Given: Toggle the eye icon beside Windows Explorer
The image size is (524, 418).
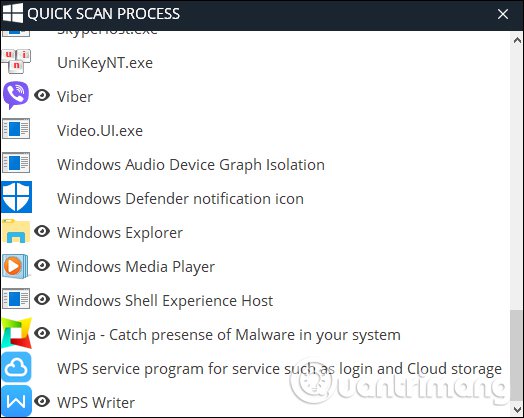Looking at the screenshot, I should (42, 231).
